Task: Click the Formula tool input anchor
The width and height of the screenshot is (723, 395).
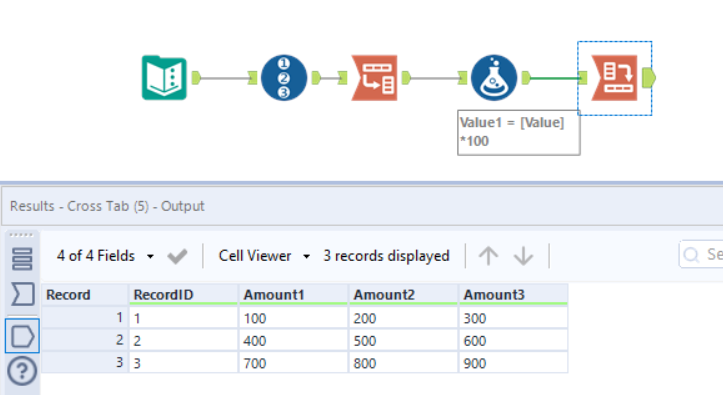Action: point(462,77)
